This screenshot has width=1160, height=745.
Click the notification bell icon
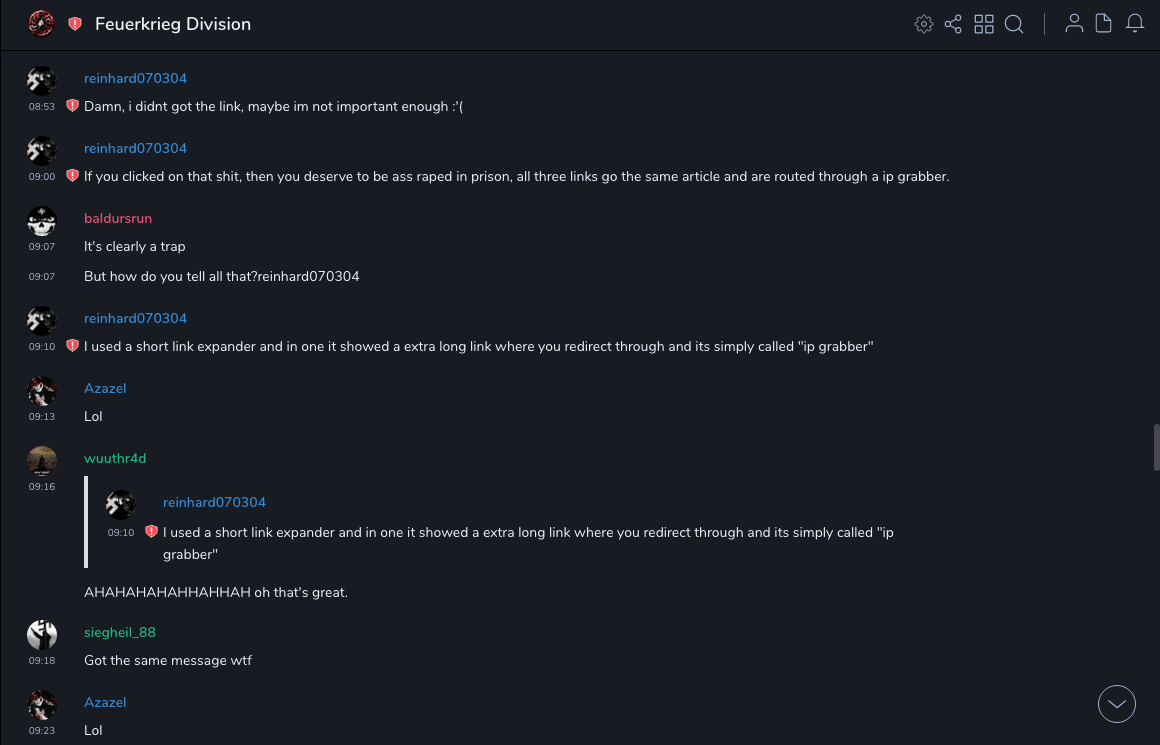1135,24
